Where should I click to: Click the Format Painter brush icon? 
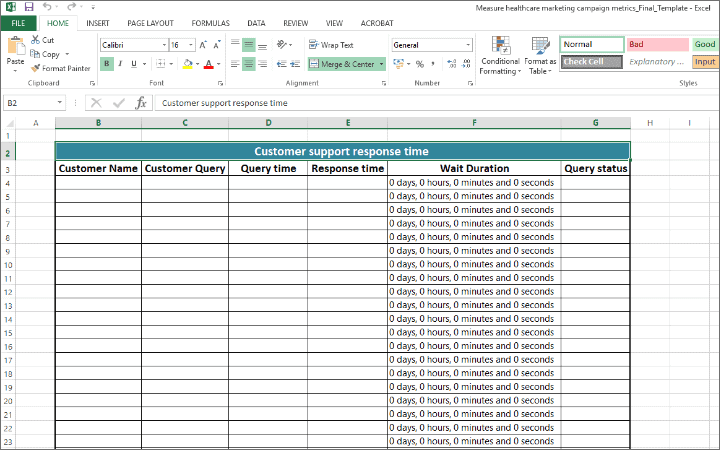pos(36,68)
